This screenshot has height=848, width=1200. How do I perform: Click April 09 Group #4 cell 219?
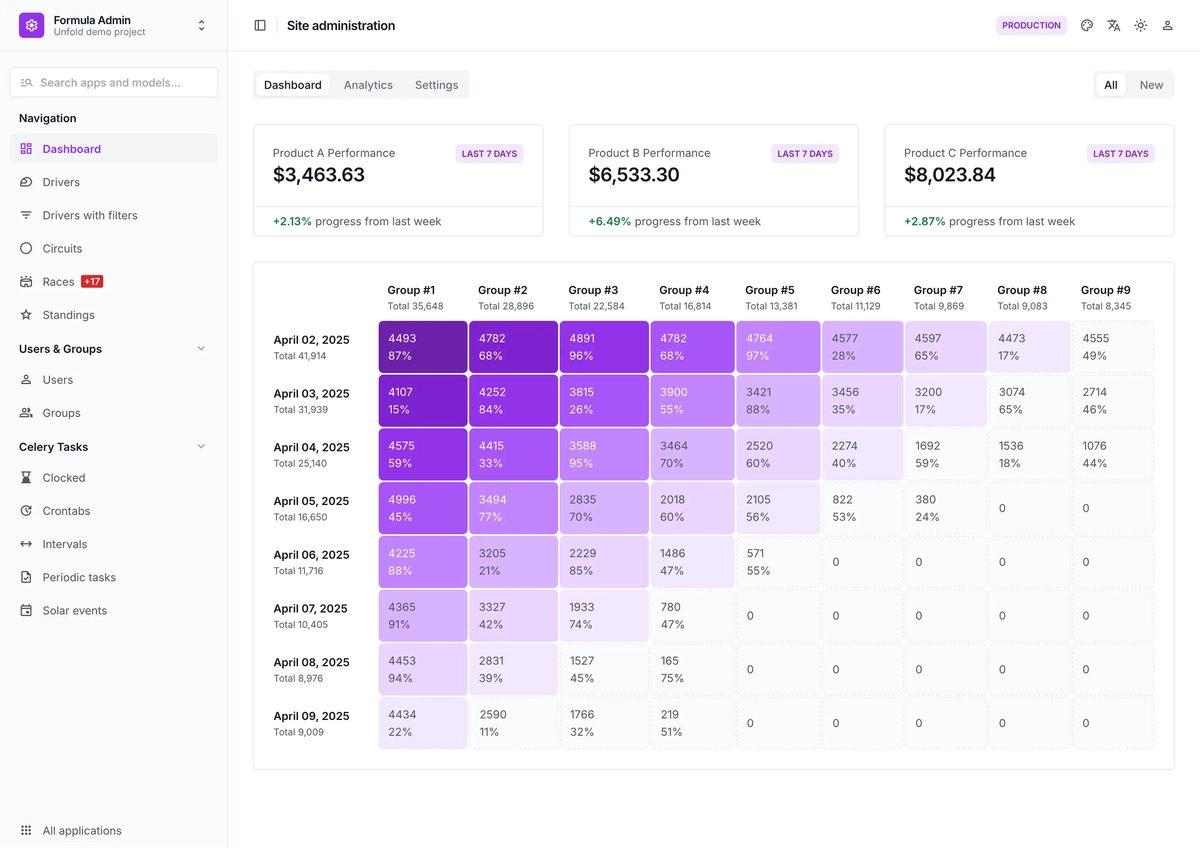[692, 723]
